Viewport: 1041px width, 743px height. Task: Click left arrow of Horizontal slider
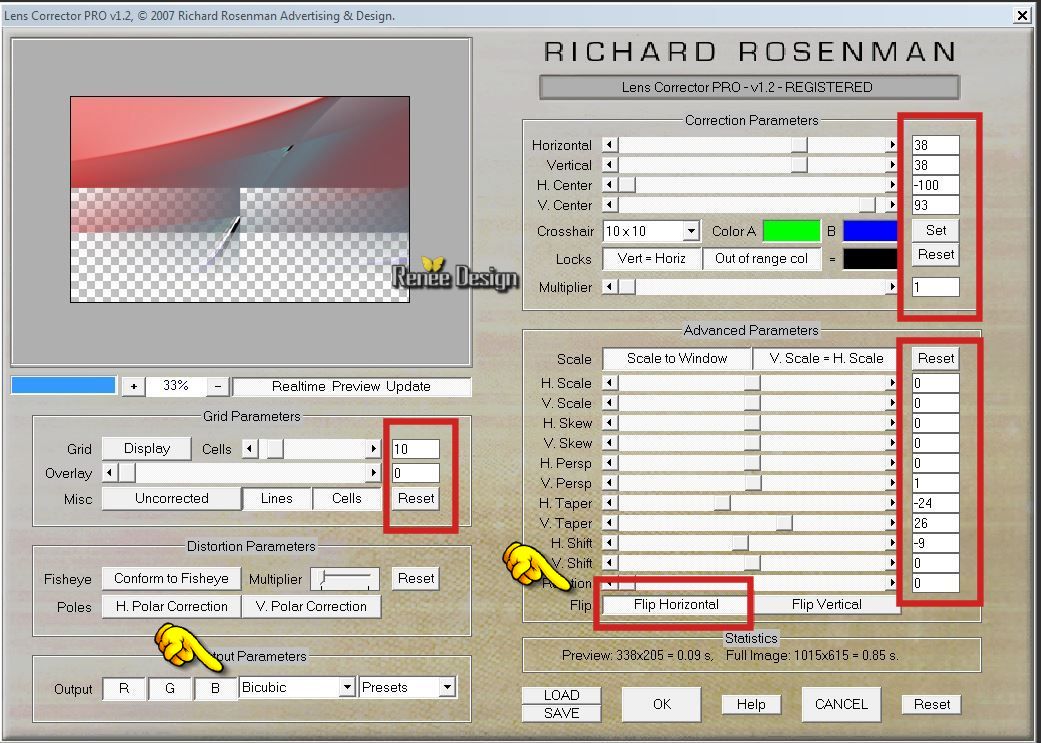[609, 145]
